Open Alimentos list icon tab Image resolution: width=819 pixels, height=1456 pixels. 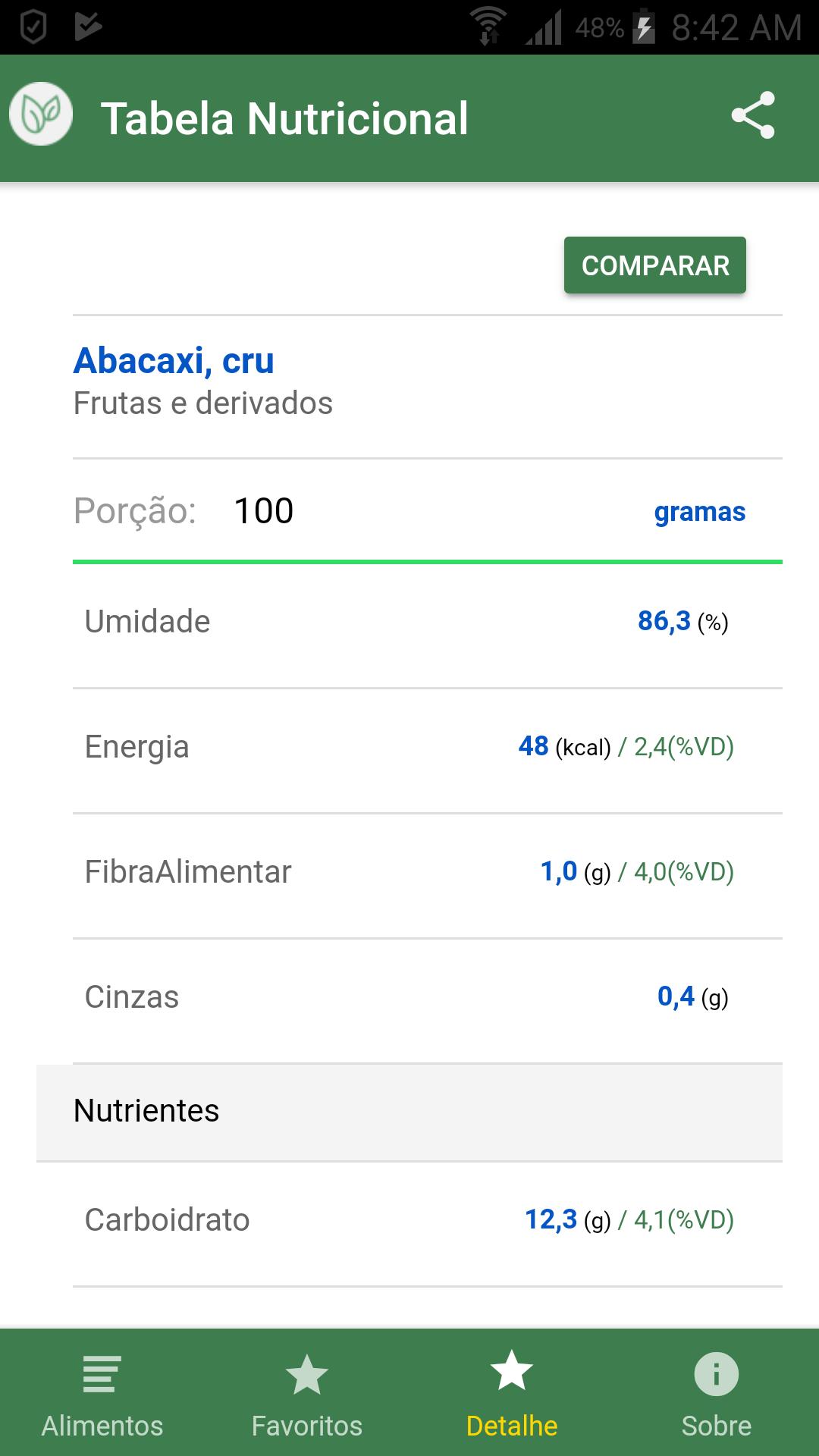102,1393
